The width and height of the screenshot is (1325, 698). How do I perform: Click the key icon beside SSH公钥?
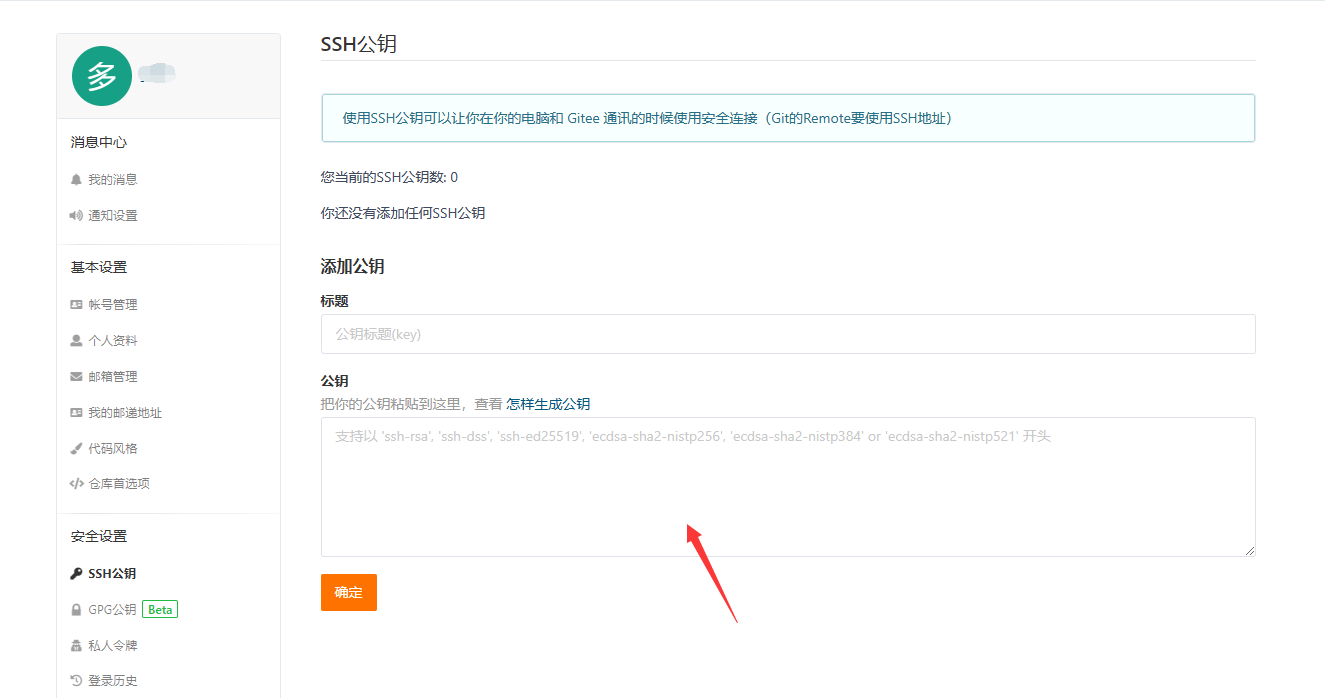[x=76, y=574]
